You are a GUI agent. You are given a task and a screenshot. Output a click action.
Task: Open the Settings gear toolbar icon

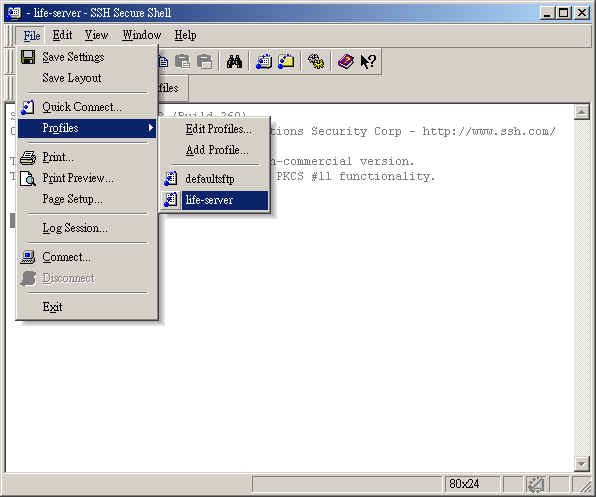(316, 62)
